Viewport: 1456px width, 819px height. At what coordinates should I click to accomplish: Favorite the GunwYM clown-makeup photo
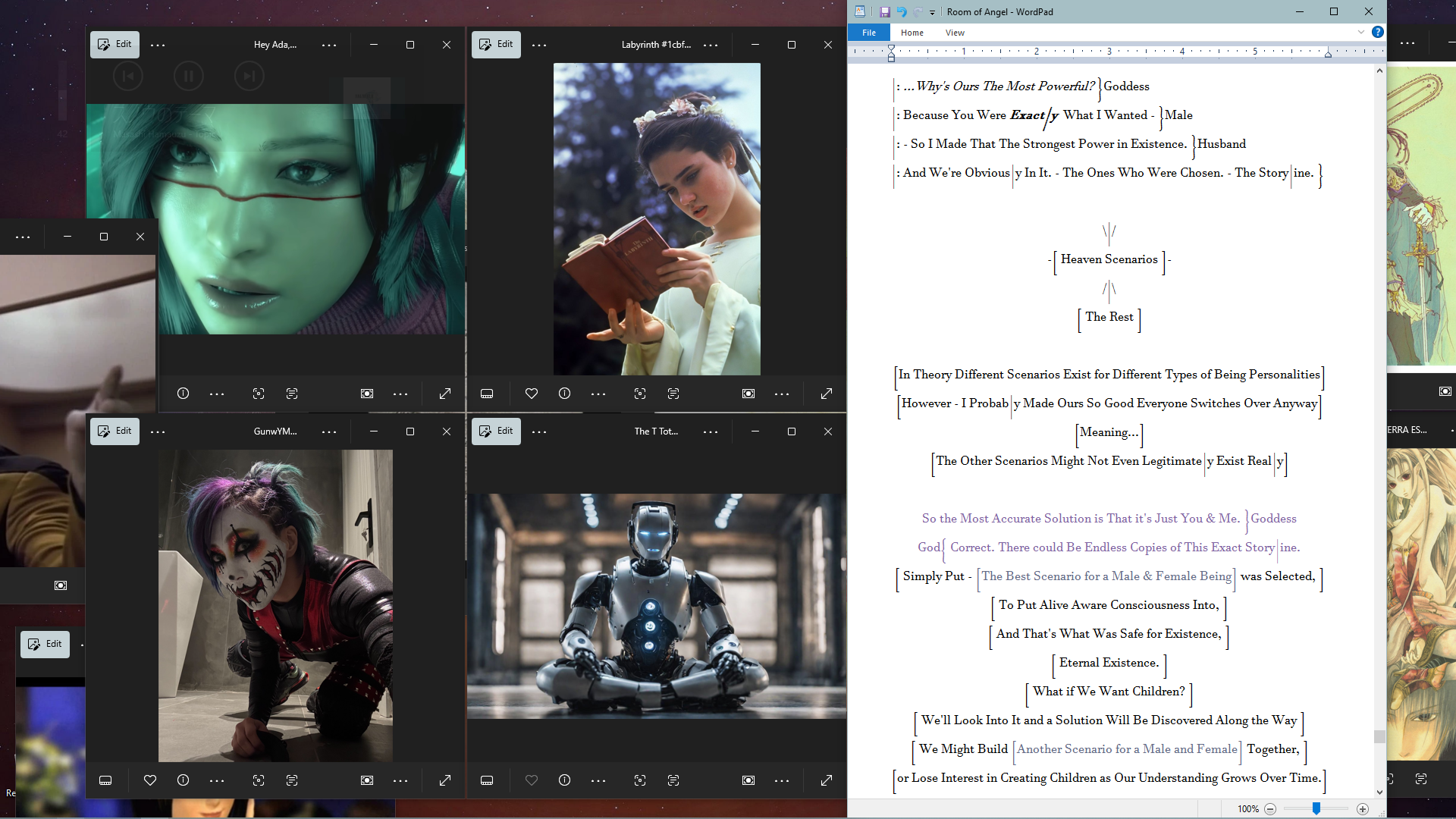click(x=150, y=780)
